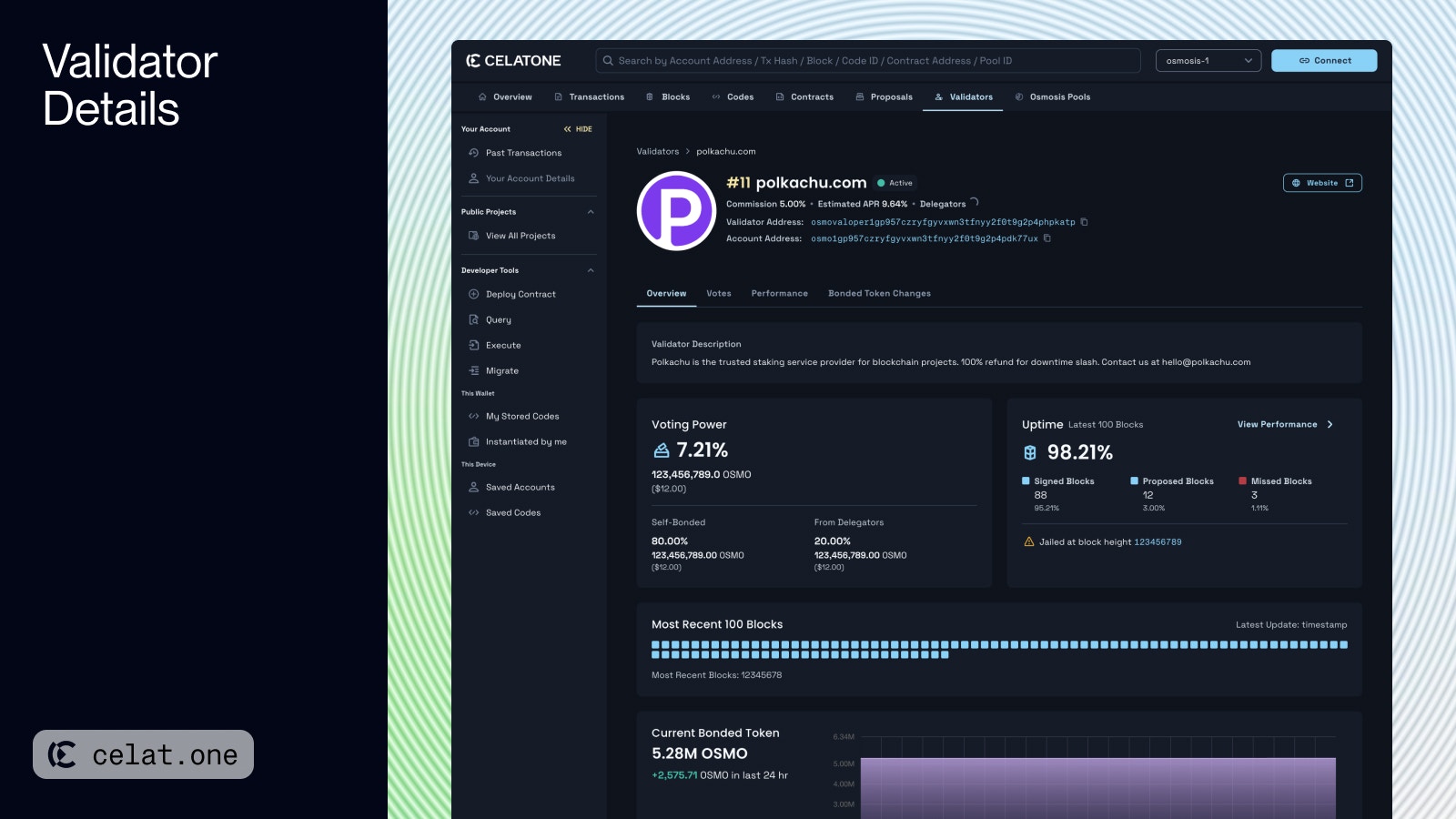This screenshot has height=819, width=1456.
Task: Open the Contracts navigation item
Action: click(x=804, y=96)
